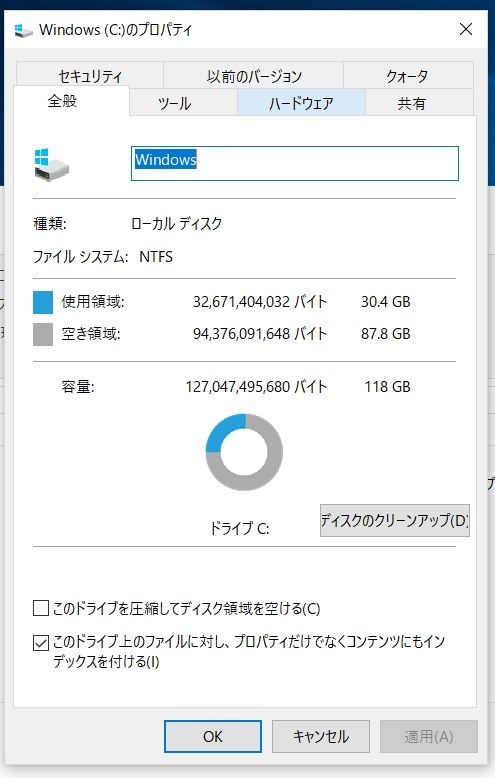
Task: Switch to the セキュリティ tab
Action: (x=90, y=76)
